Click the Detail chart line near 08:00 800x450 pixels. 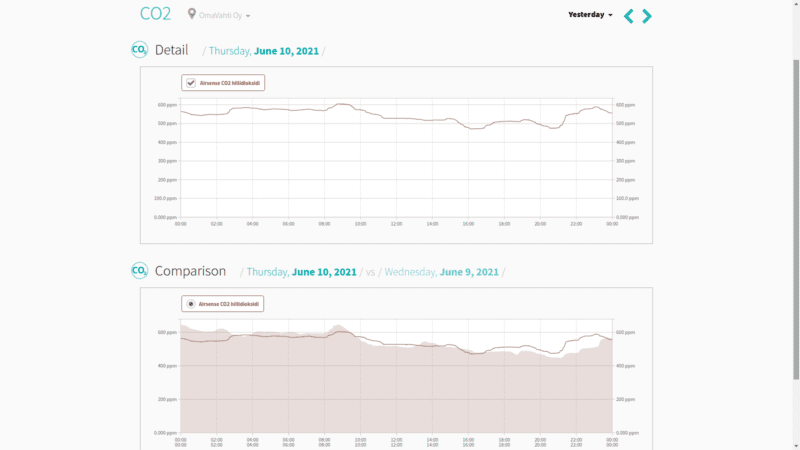[324, 110]
